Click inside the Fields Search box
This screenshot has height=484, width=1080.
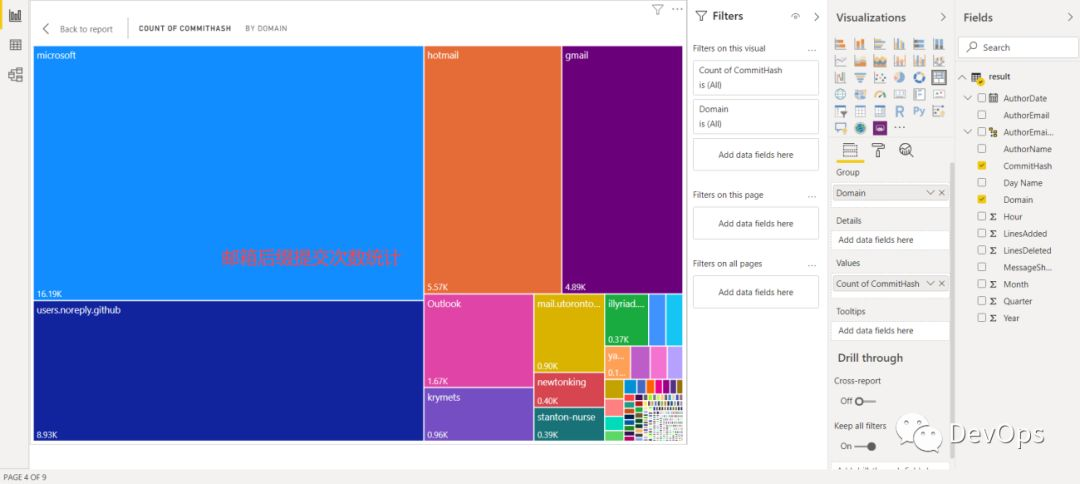point(1018,48)
